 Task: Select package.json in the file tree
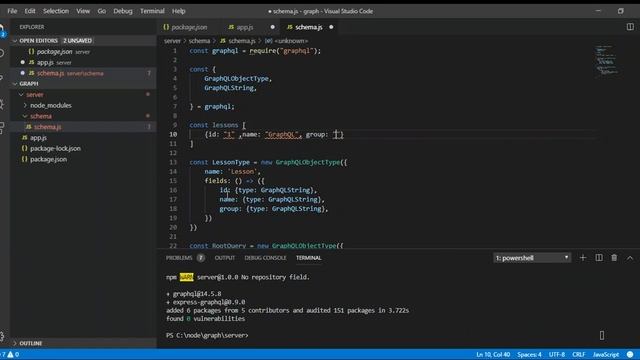tap(83, 159)
